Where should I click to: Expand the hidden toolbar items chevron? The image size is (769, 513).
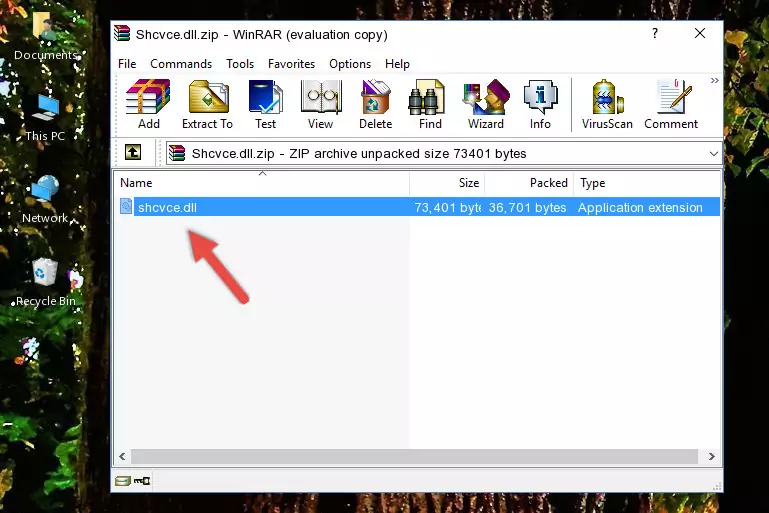pos(715,80)
